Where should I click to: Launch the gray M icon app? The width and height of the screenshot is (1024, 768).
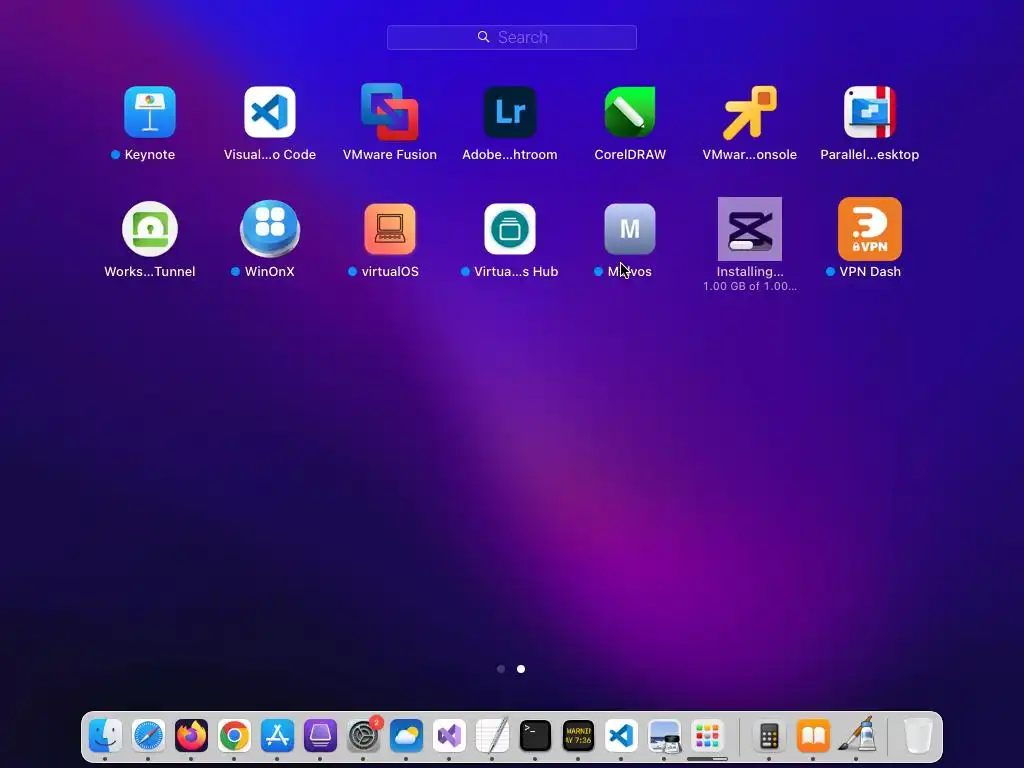point(630,229)
